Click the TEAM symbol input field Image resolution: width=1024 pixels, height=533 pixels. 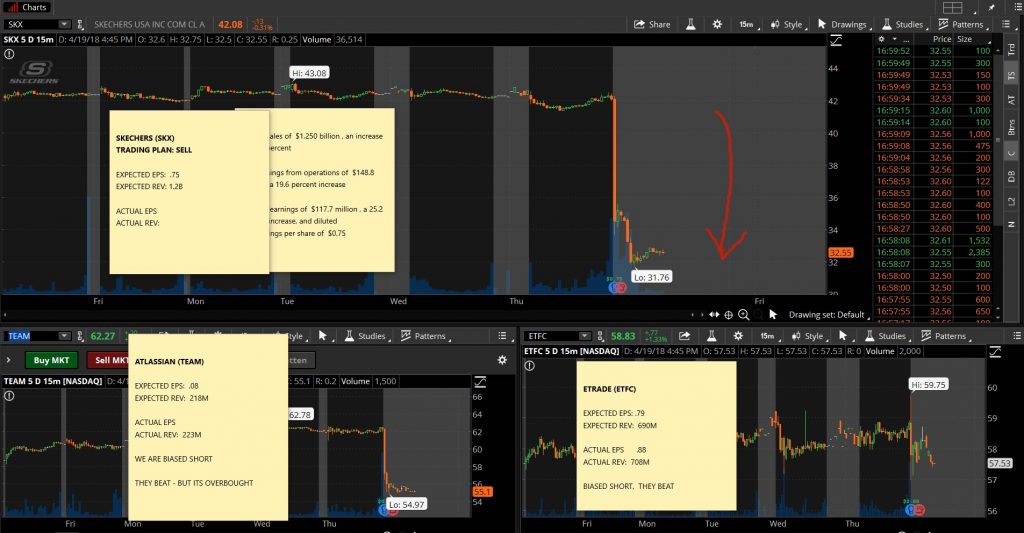pos(31,336)
